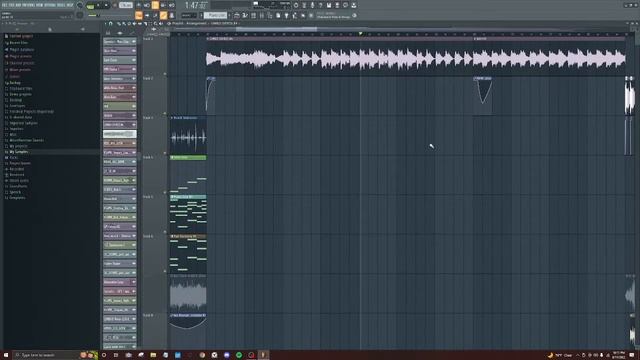This screenshot has width=640, height=360.
Task: Select the Demo projects browser folder
Action: (20, 94)
